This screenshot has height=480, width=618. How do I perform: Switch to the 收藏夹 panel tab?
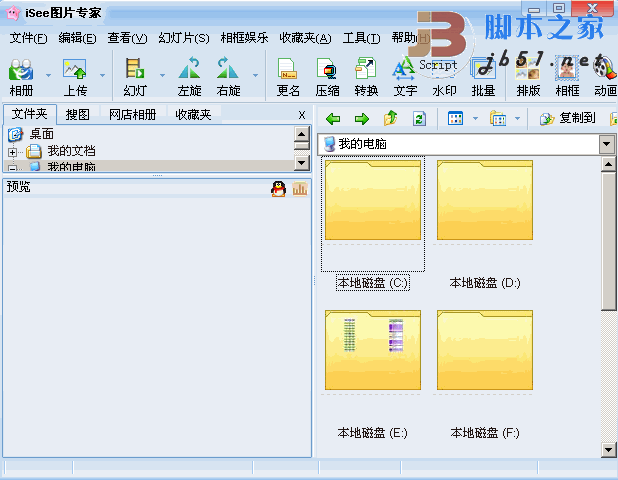pos(193,115)
